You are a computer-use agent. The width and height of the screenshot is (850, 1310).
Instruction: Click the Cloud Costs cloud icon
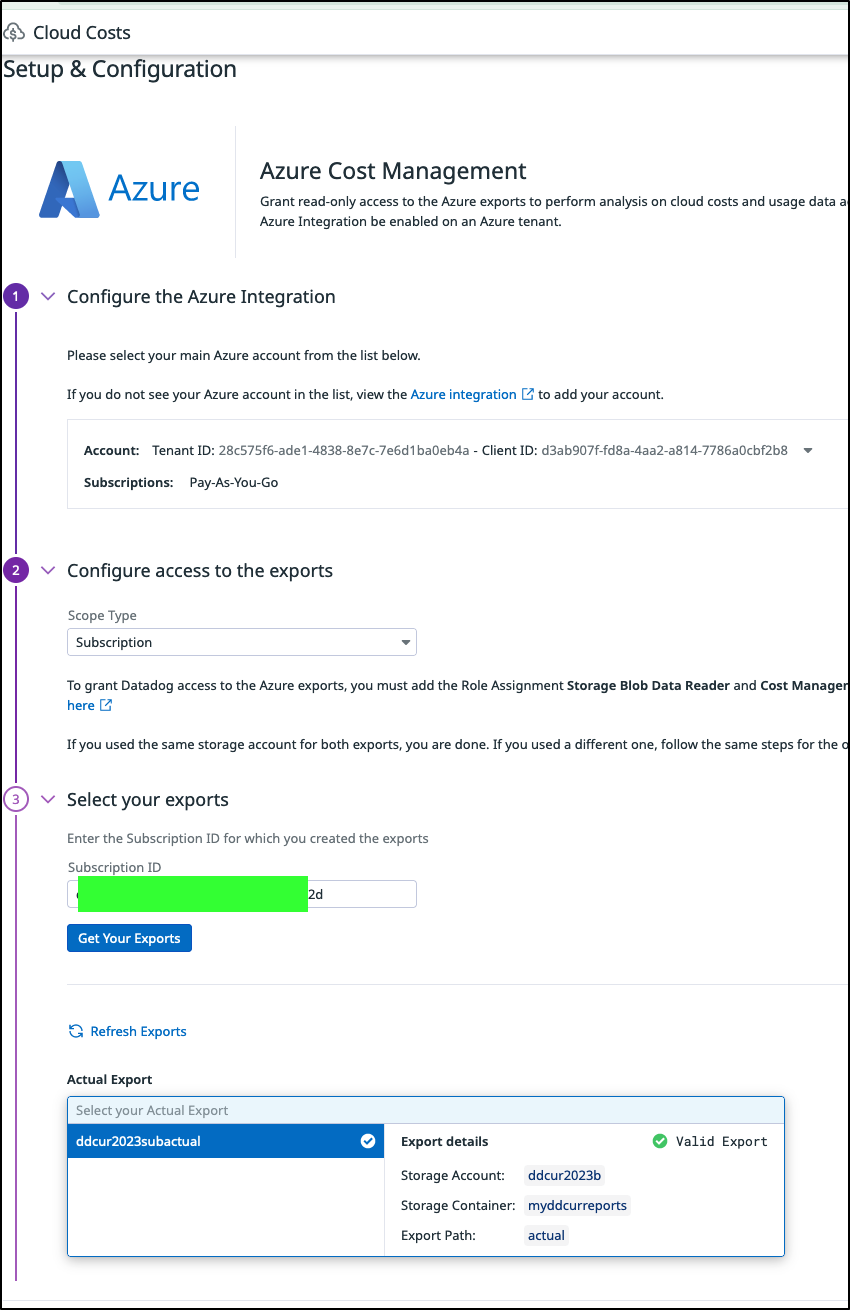[x=14, y=32]
